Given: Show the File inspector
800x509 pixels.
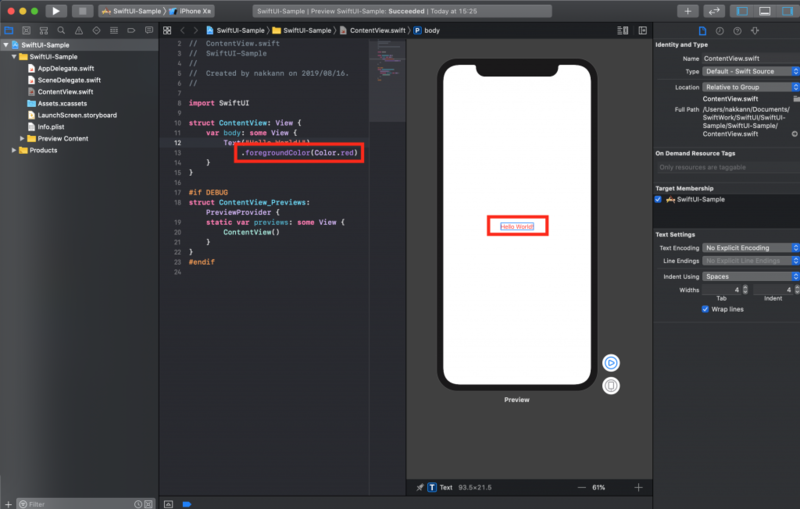Looking at the screenshot, I should pyautogui.click(x=702, y=31).
